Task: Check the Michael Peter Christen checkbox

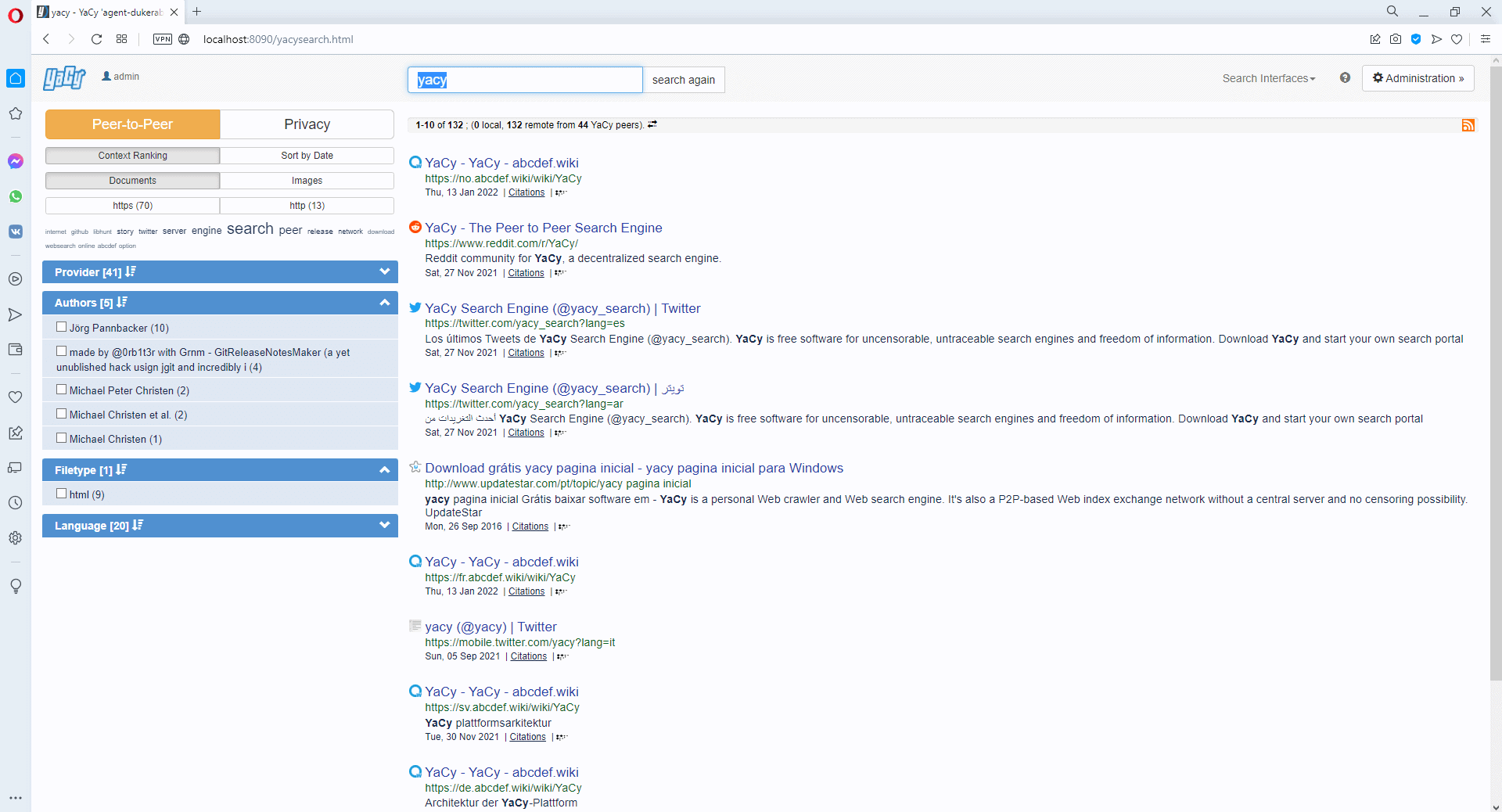Action: coord(61,389)
